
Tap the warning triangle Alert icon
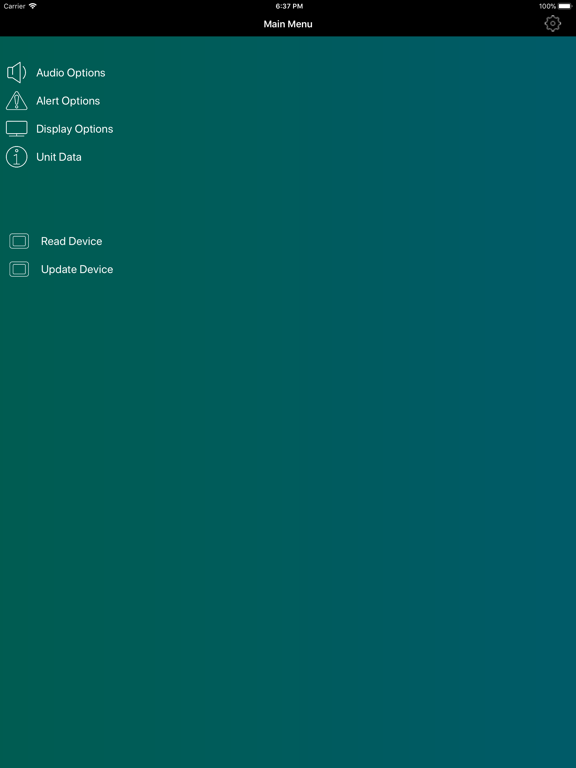[x=17, y=100]
